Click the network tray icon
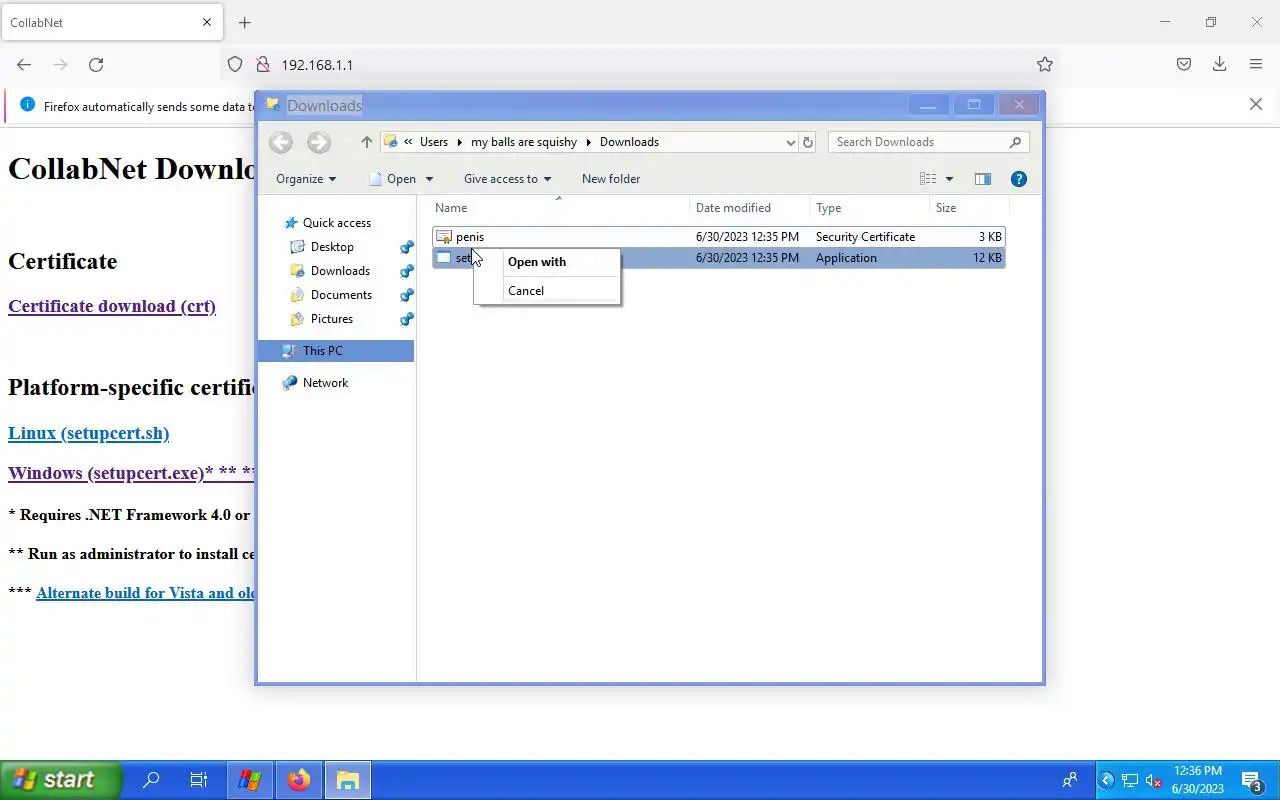Viewport: 1280px width, 800px height. (x=1130, y=781)
